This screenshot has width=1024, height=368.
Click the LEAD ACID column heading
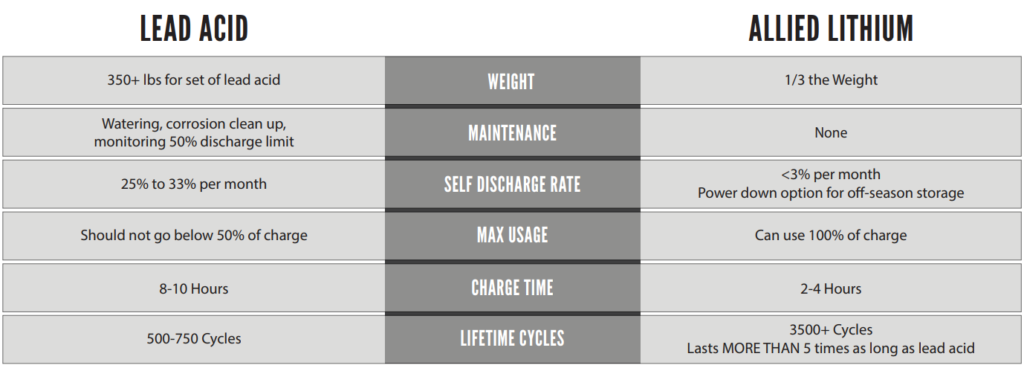pos(194,29)
